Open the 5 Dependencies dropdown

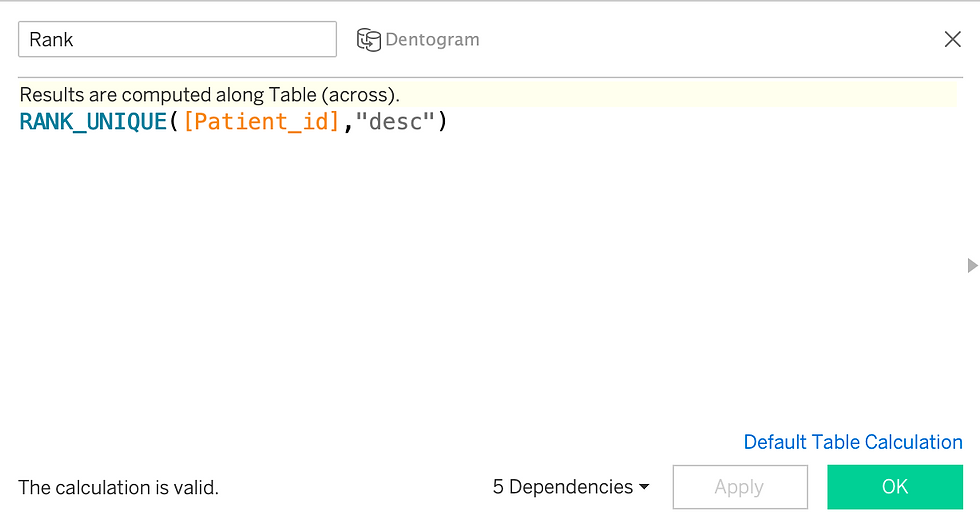pos(571,487)
